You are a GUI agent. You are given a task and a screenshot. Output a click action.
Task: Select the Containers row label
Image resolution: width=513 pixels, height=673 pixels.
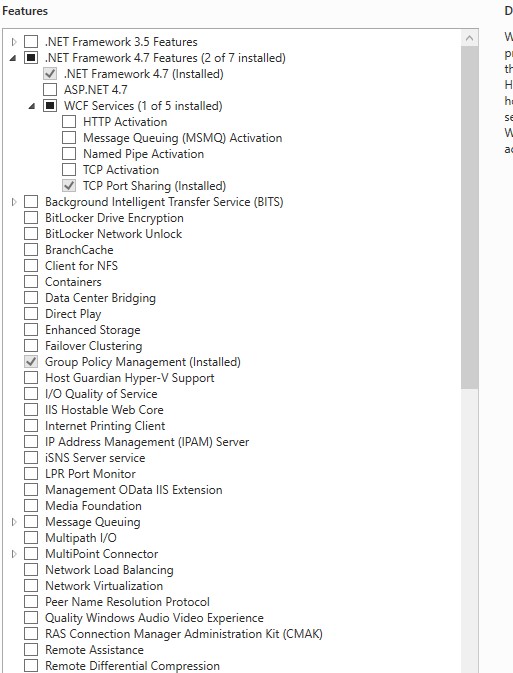(73, 282)
